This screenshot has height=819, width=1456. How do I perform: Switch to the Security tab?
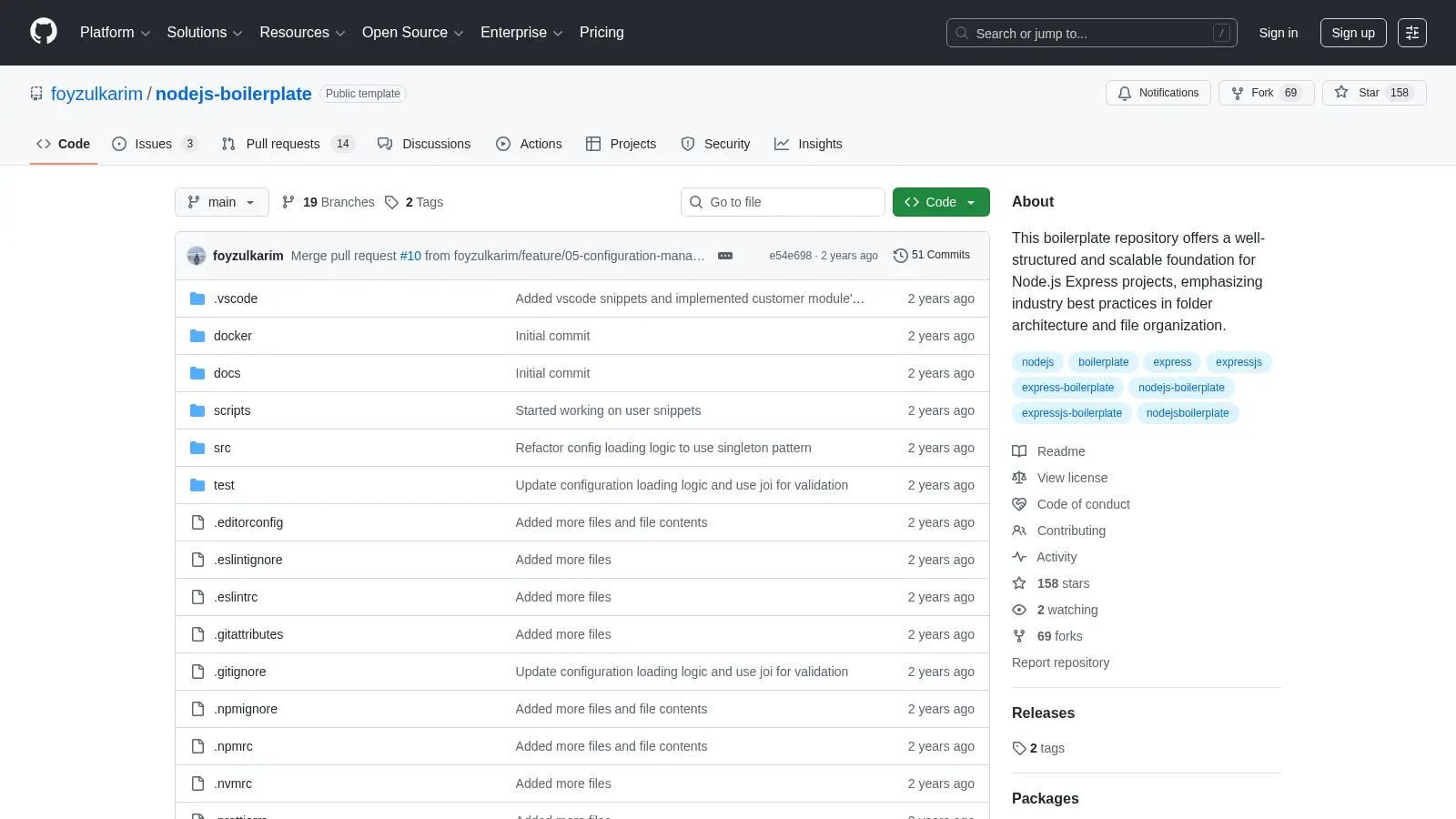[x=715, y=144]
